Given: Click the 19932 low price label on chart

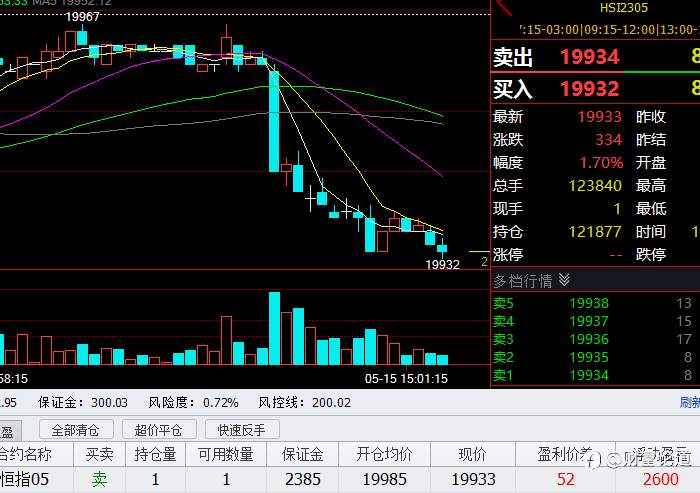Looking at the screenshot, I should point(442,264).
